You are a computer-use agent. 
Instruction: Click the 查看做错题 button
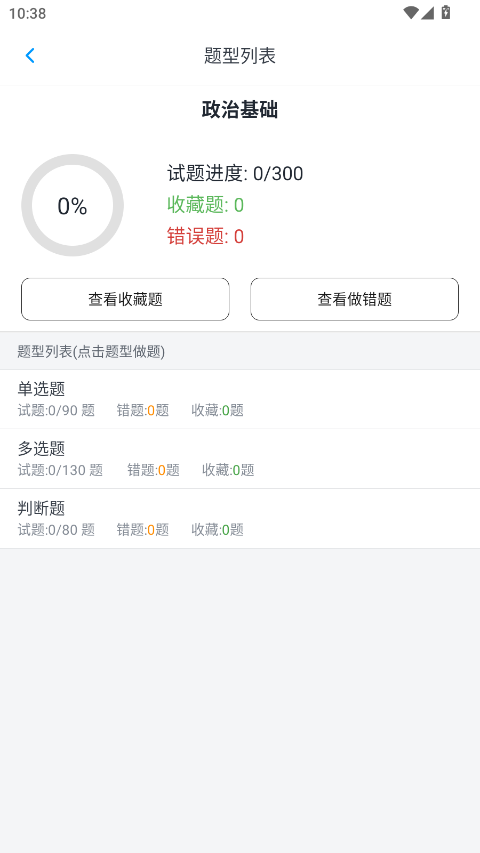(x=354, y=299)
